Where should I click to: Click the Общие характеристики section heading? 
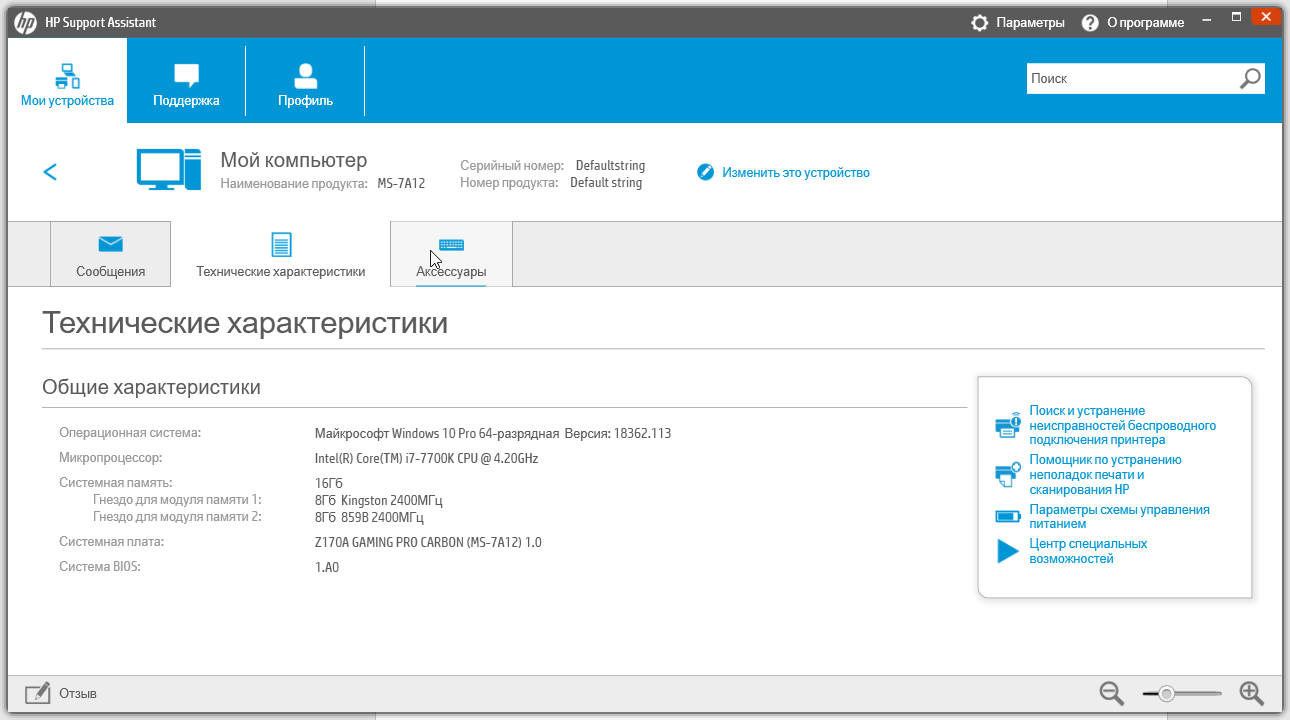pos(151,387)
